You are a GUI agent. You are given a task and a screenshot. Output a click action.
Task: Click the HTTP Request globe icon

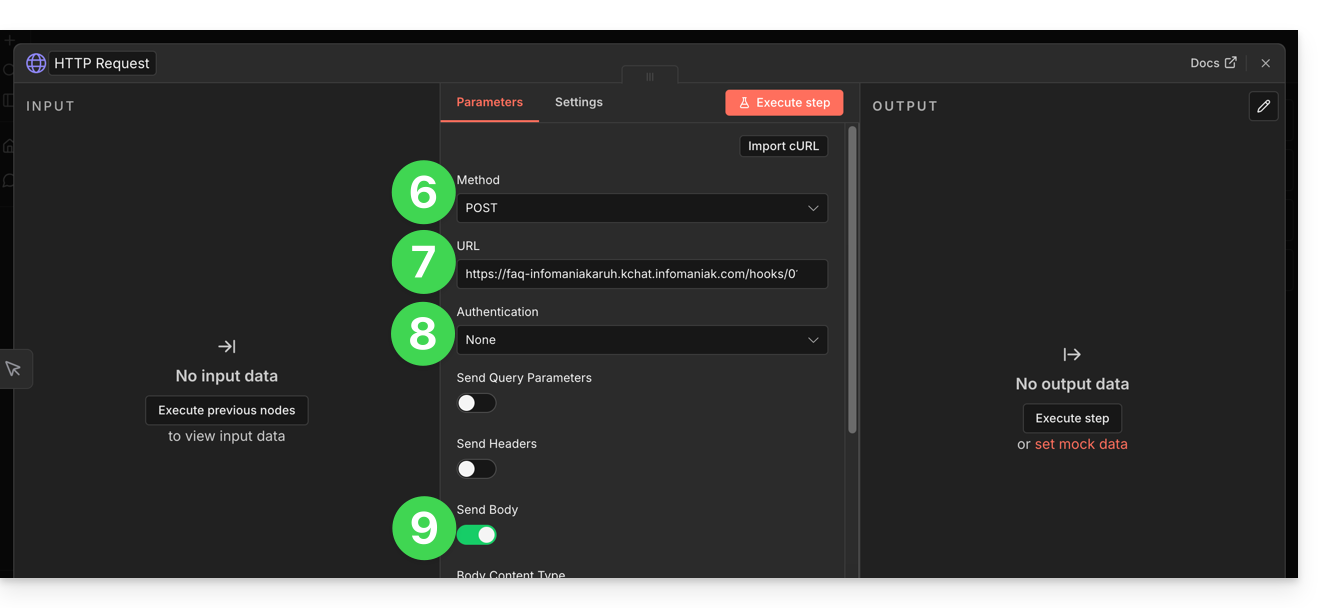(x=36, y=63)
